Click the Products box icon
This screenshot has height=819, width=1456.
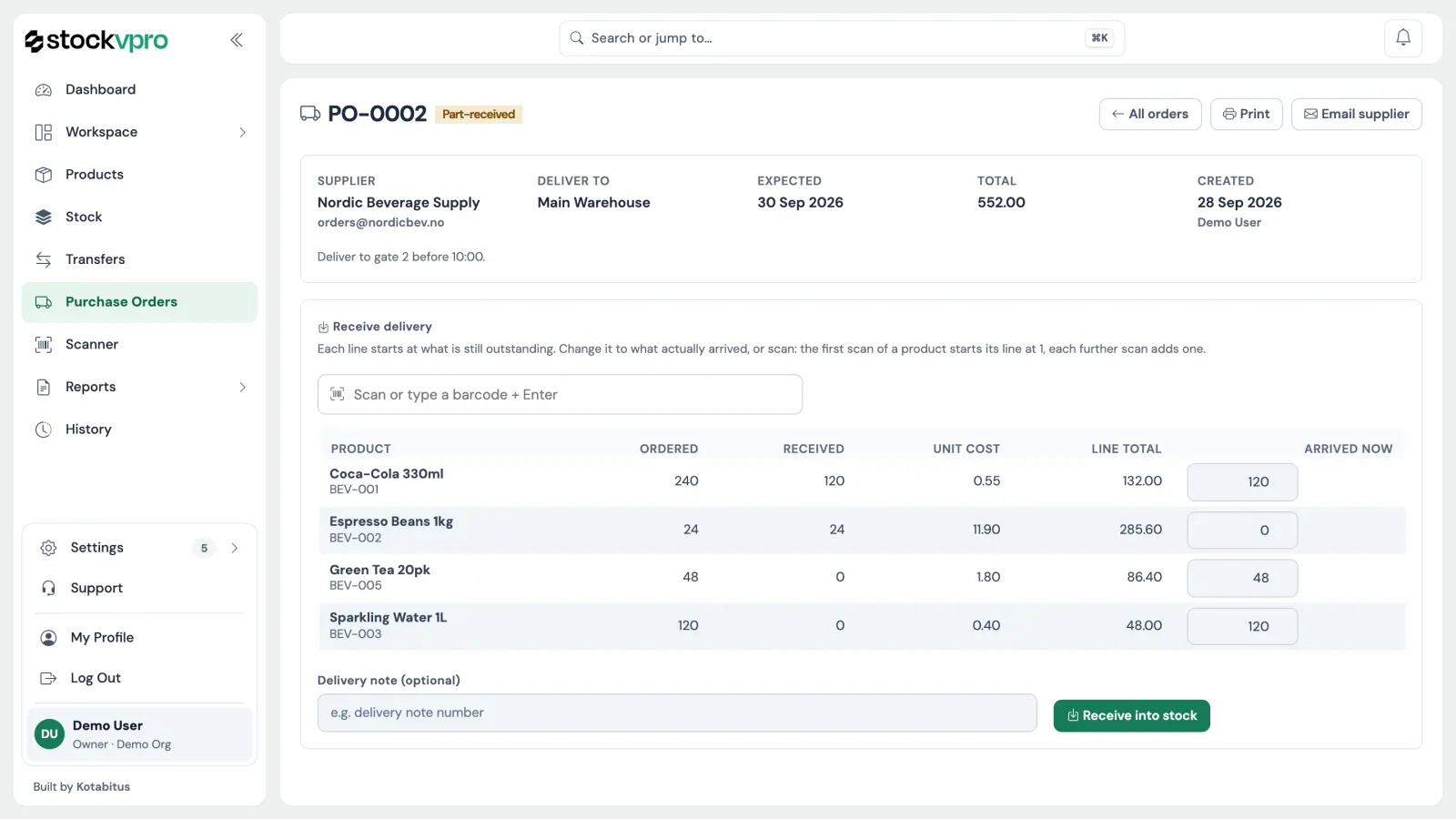pos(44,175)
